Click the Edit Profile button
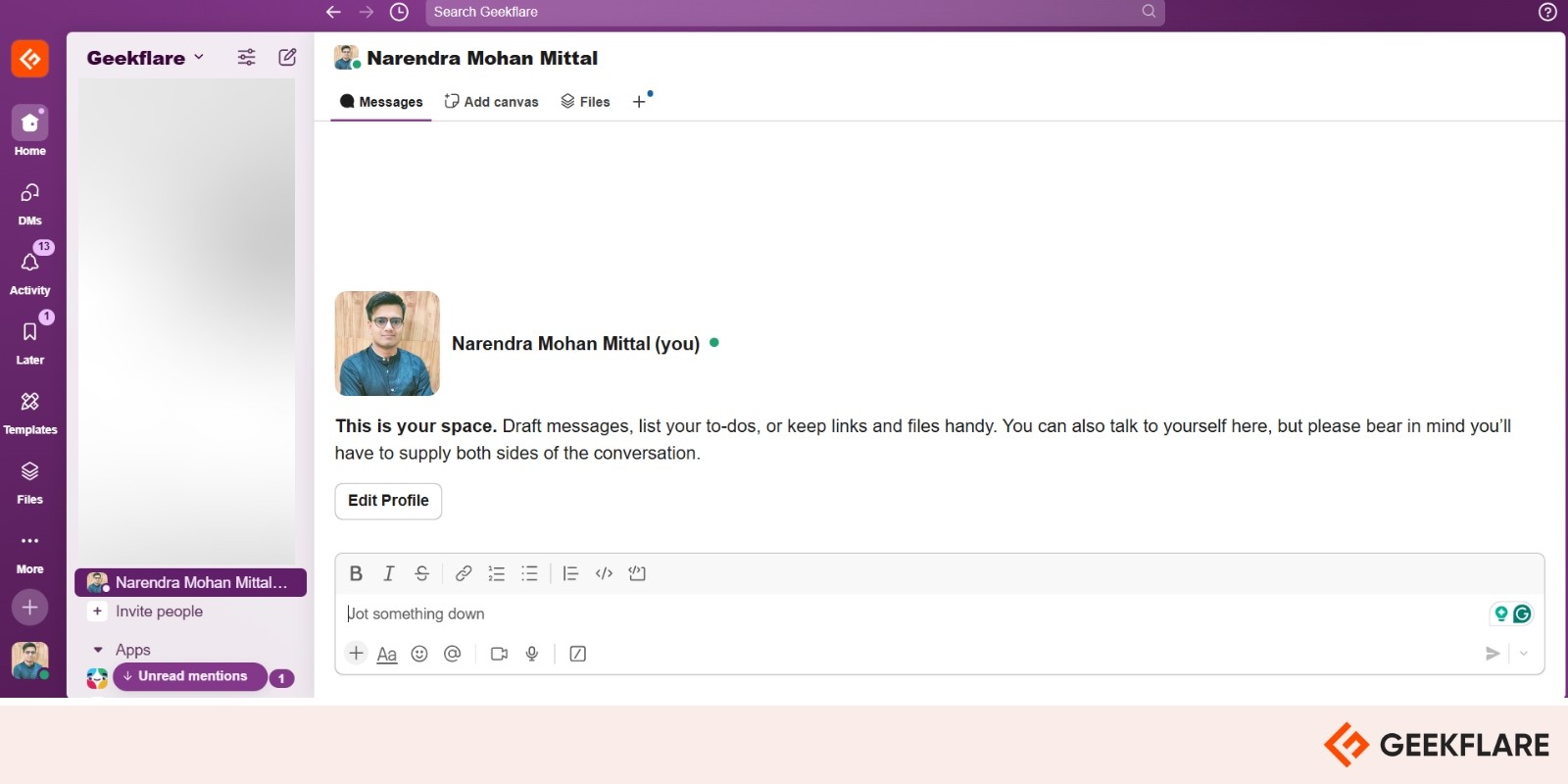Image resolution: width=1568 pixels, height=784 pixels. (x=388, y=501)
